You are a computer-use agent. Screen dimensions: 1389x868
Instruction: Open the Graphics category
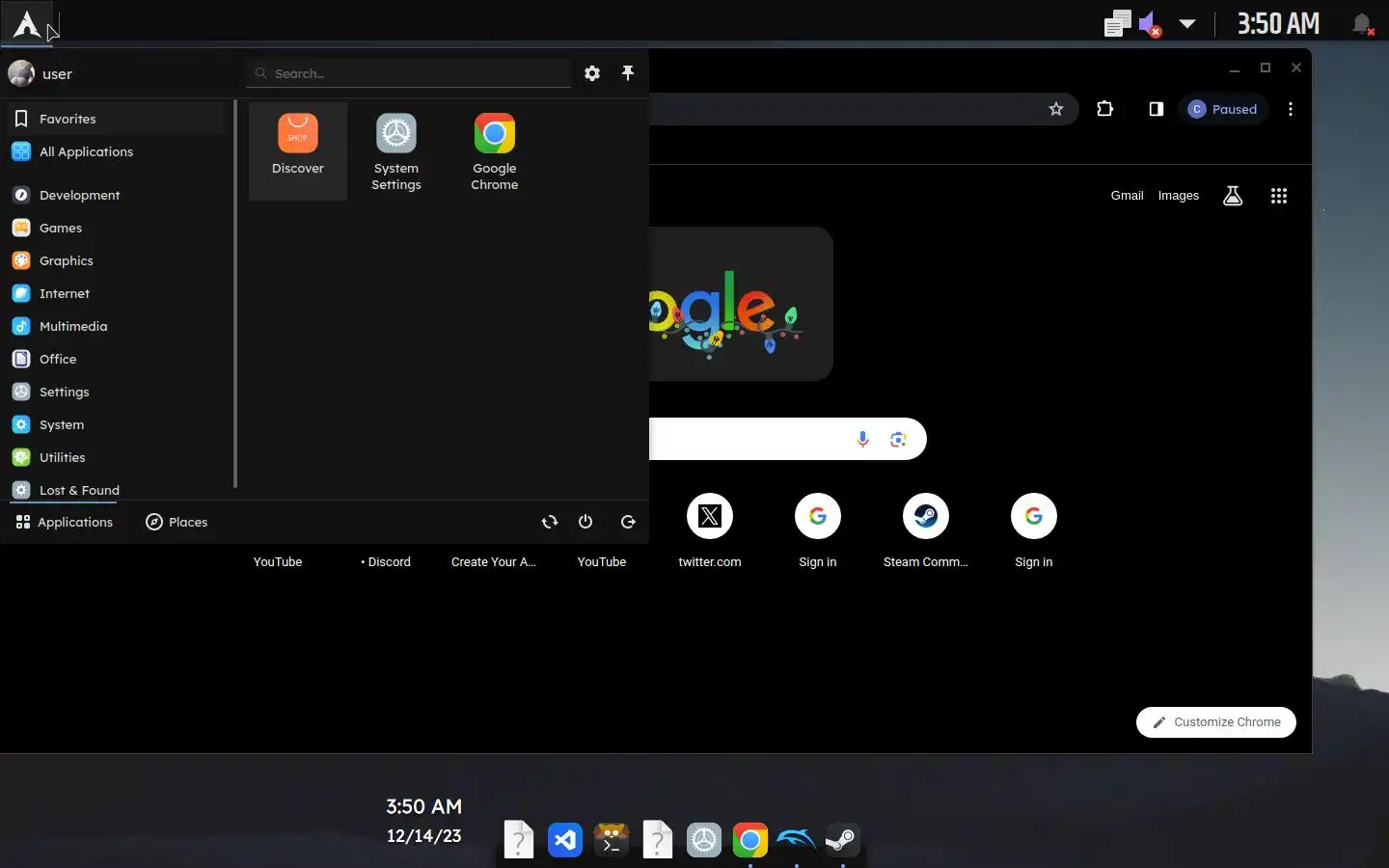(115, 260)
